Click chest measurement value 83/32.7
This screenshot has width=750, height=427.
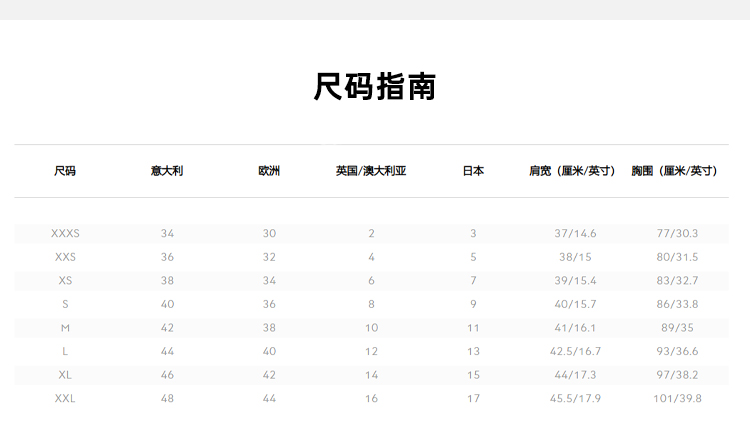tap(677, 281)
